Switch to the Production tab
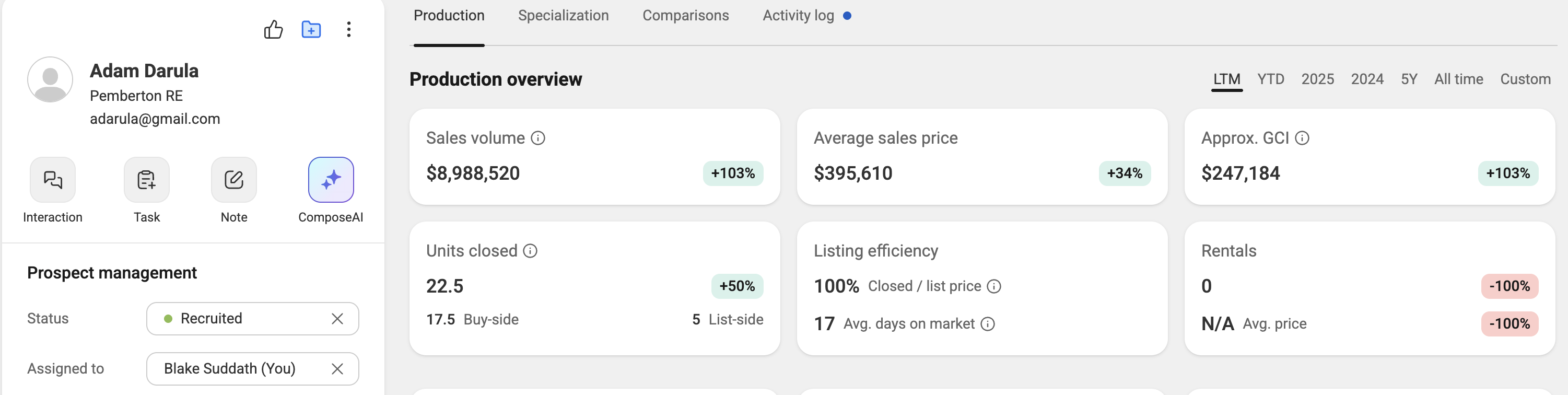 [x=449, y=16]
